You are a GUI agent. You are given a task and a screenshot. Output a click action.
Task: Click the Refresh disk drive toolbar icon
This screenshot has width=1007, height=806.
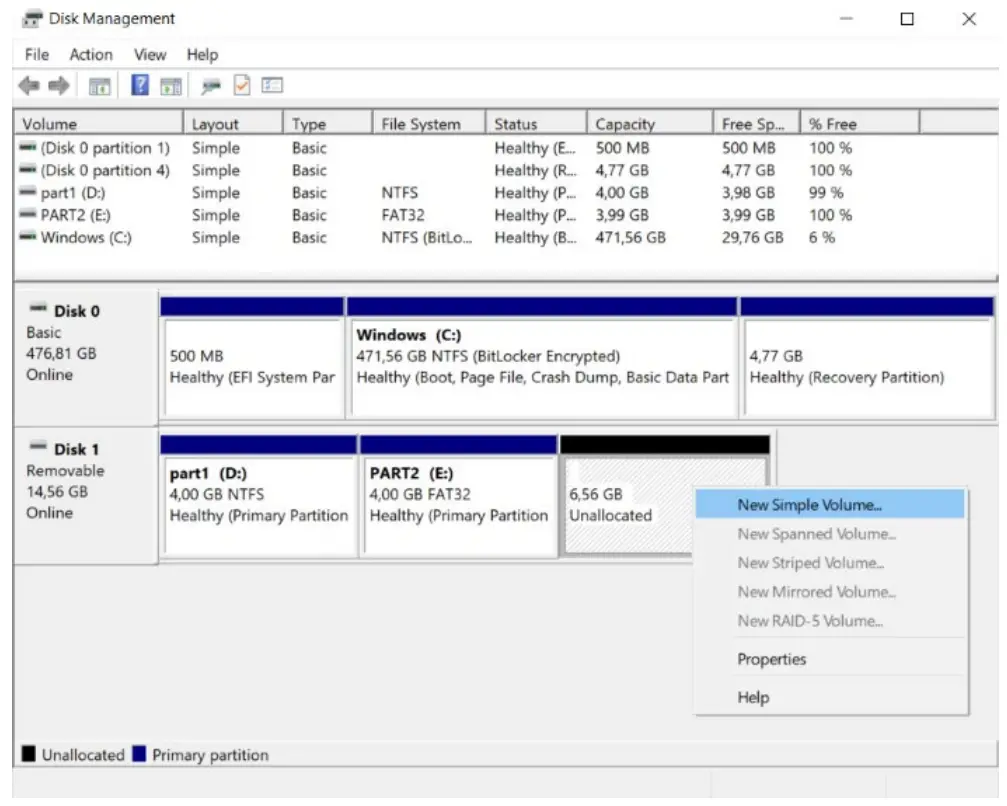click(211, 87)
